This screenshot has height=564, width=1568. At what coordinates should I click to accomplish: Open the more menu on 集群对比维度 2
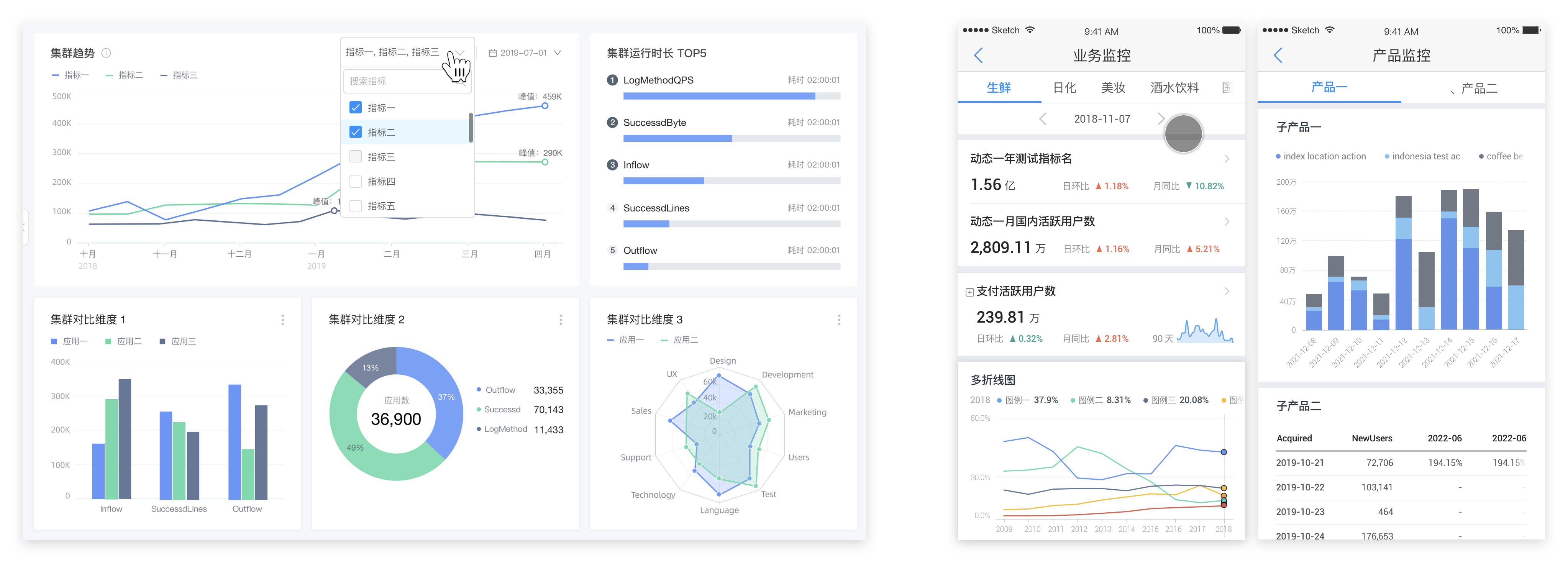click(x=561, y=320)
